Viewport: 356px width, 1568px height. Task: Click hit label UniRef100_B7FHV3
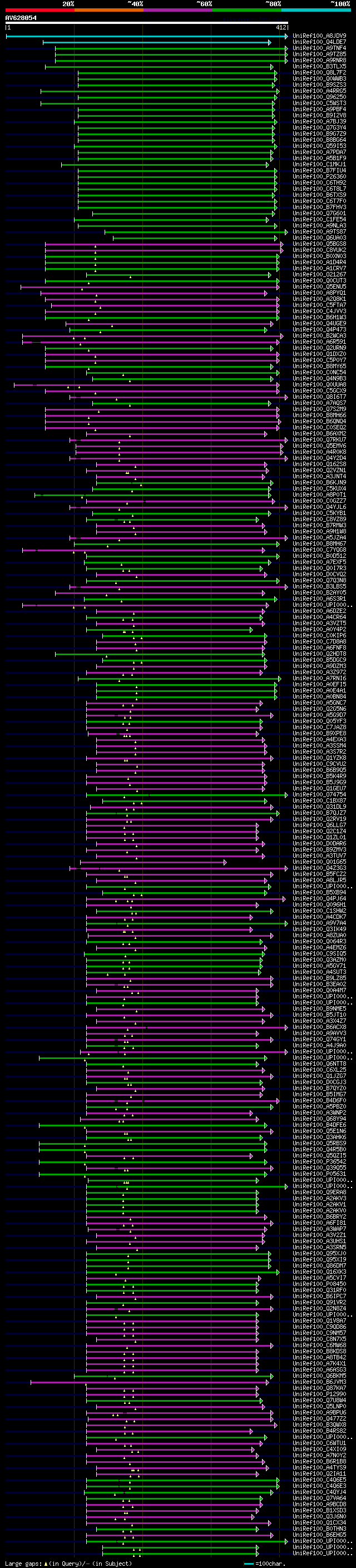click(319, 207)
